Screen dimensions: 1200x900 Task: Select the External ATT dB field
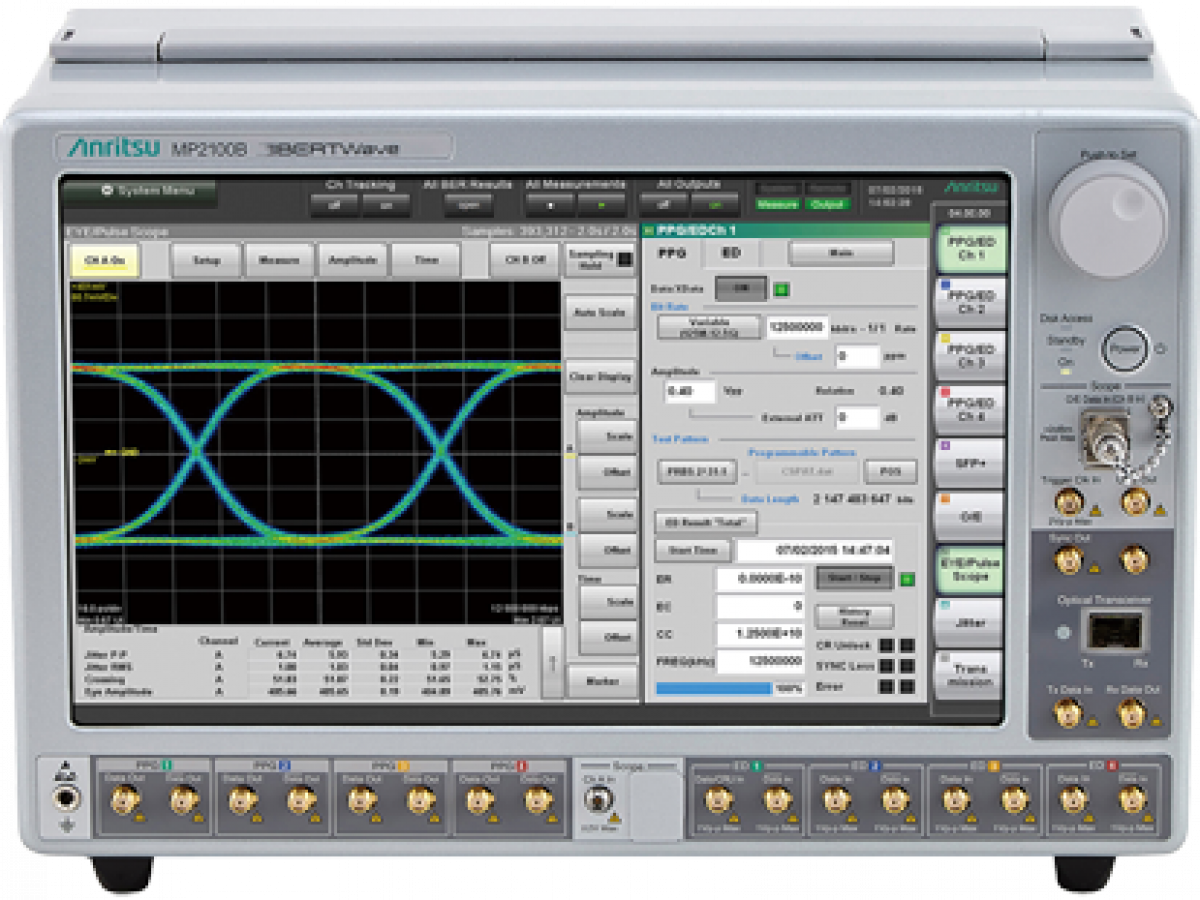[x=858, y=418]
